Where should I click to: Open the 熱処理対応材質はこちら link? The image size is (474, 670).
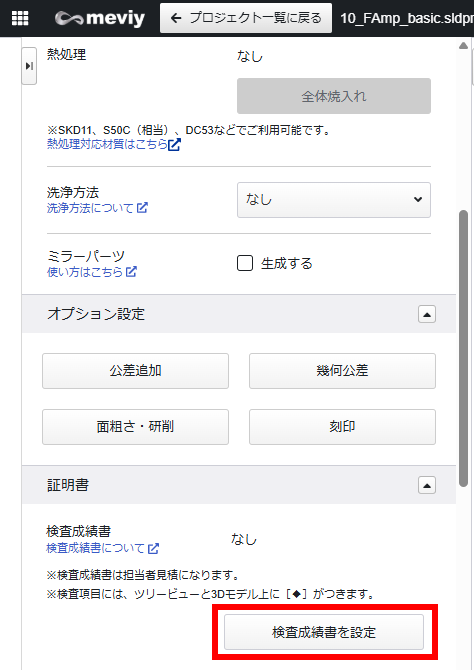click(x=107, y=144)
